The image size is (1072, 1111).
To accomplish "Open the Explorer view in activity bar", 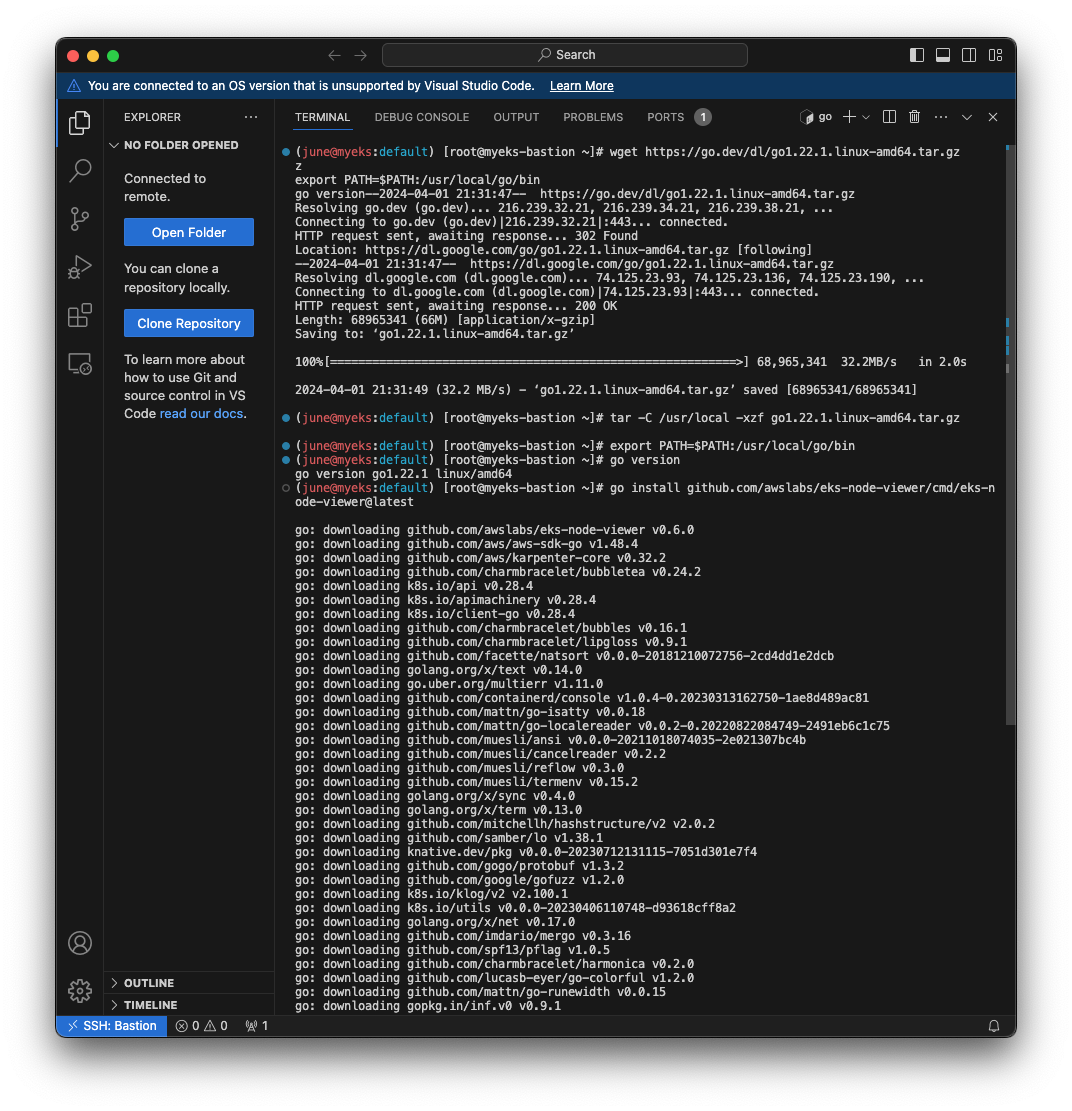I will (79, 123).
